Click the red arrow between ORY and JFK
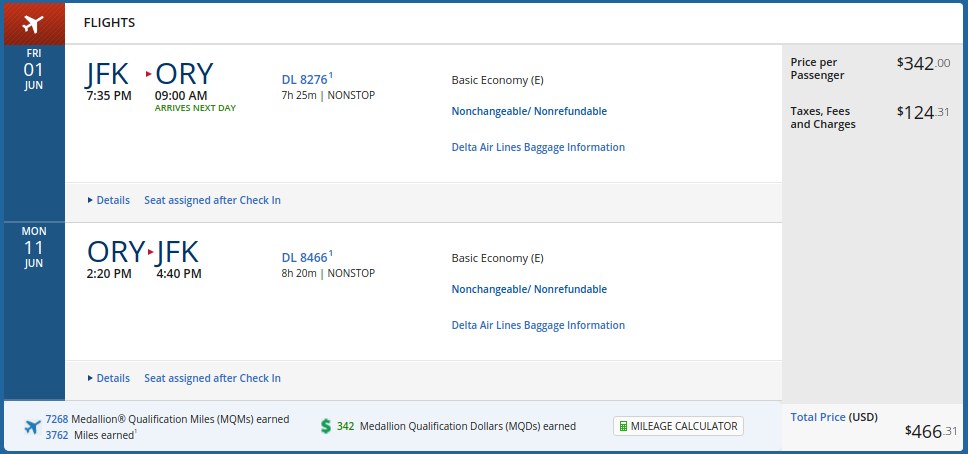This screenshot has height=454, width=968. point(150,252)
